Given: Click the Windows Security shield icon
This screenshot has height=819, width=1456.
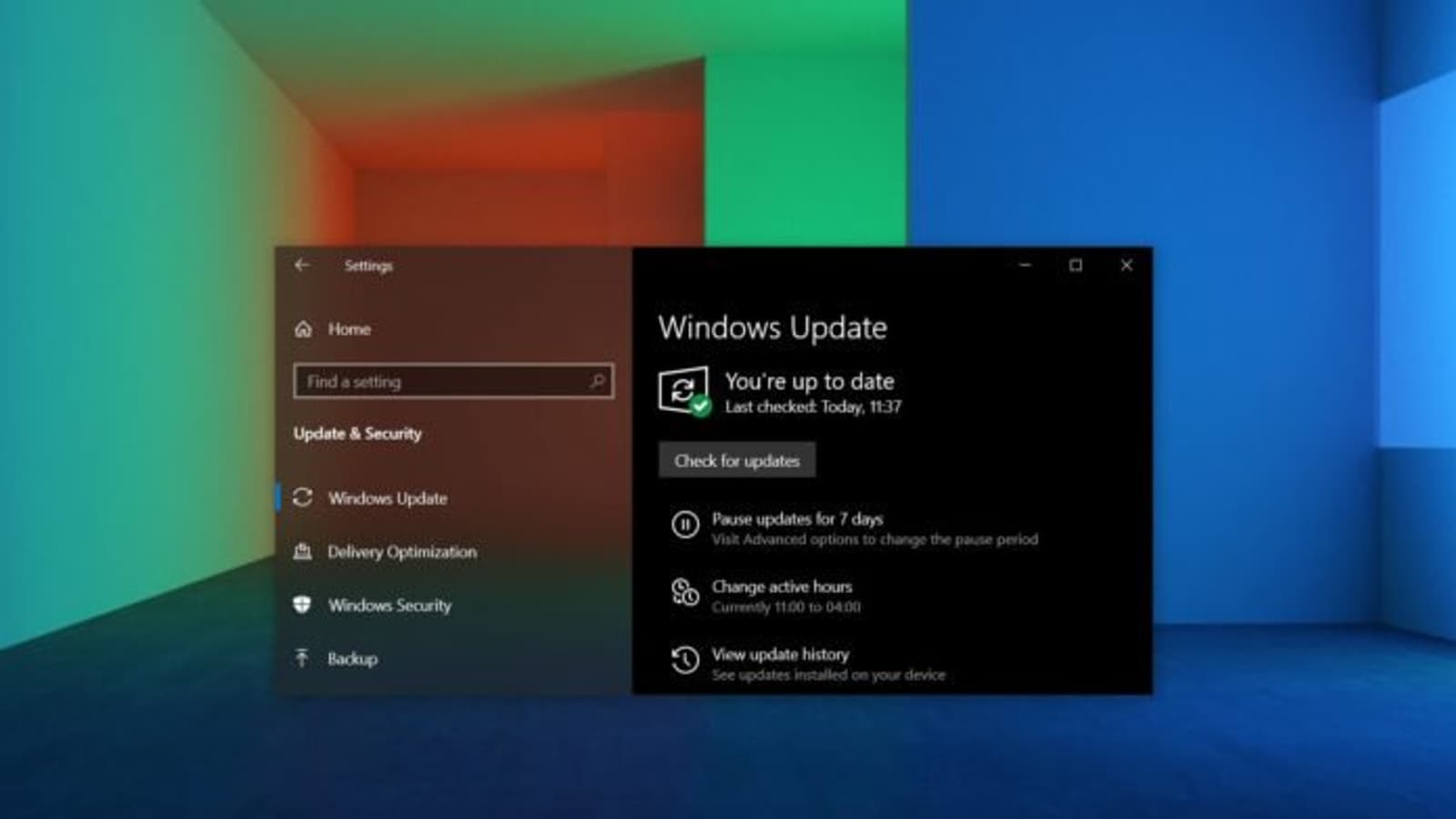Looking at the screenshot, I should tap(303, 605).
